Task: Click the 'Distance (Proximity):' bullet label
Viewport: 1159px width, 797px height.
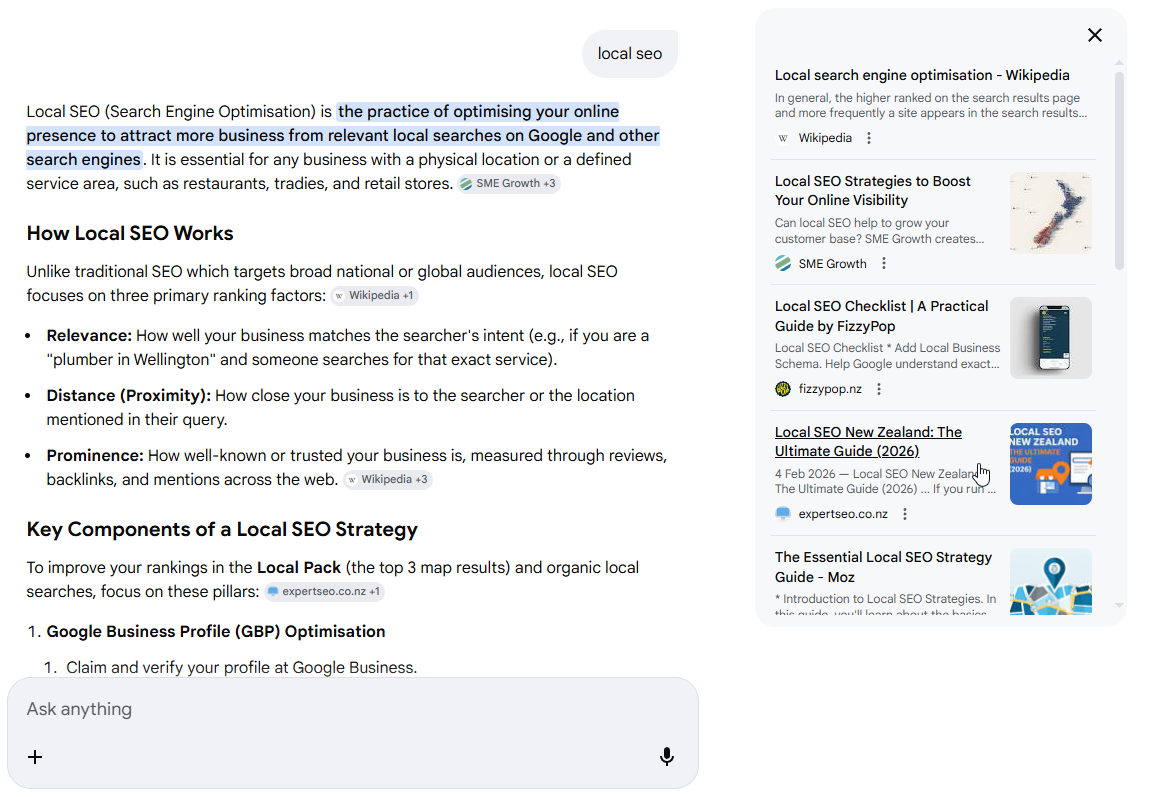Action: [129, 396]
